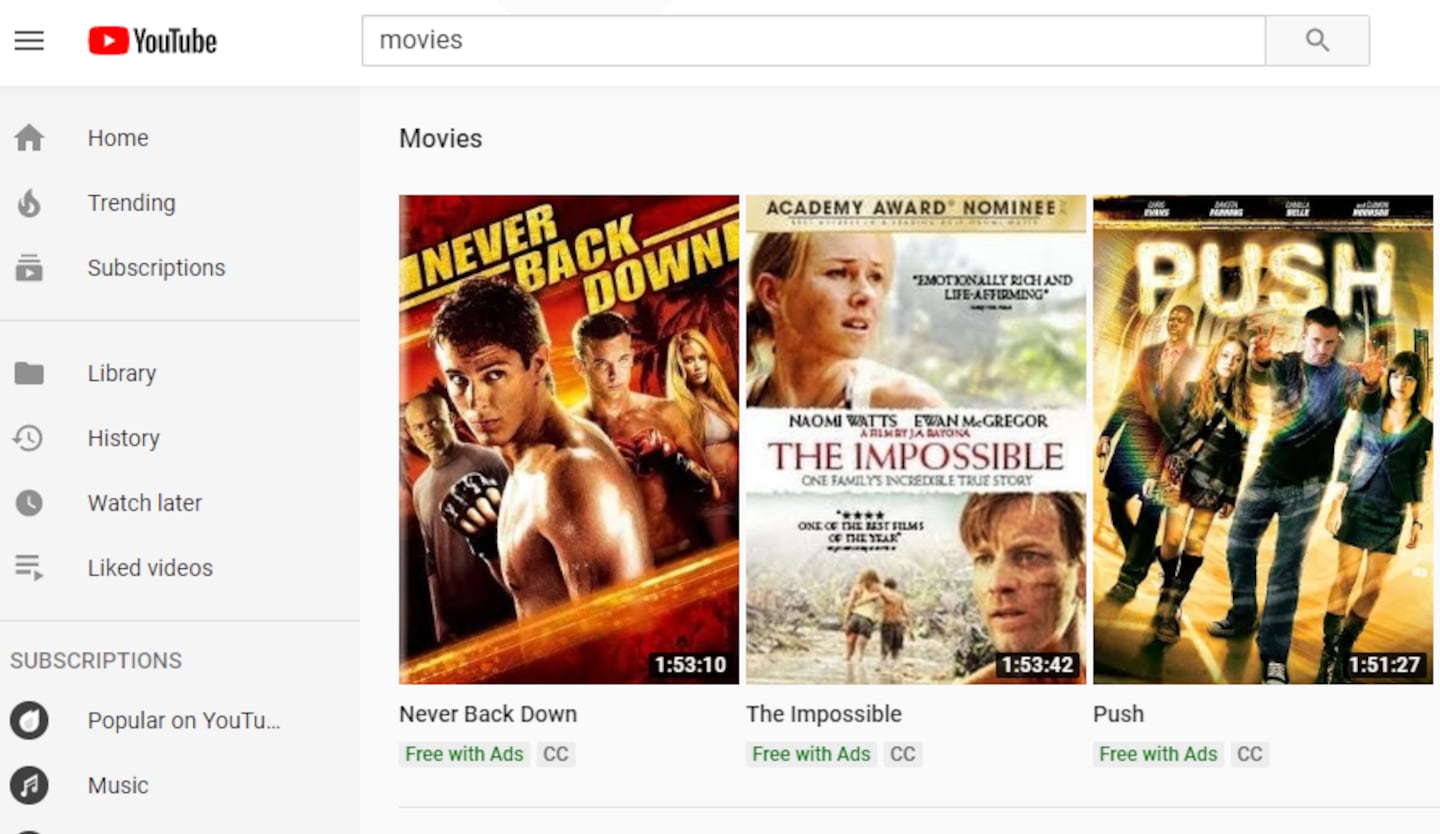Open "The Impossible" title link

point(823,714)
